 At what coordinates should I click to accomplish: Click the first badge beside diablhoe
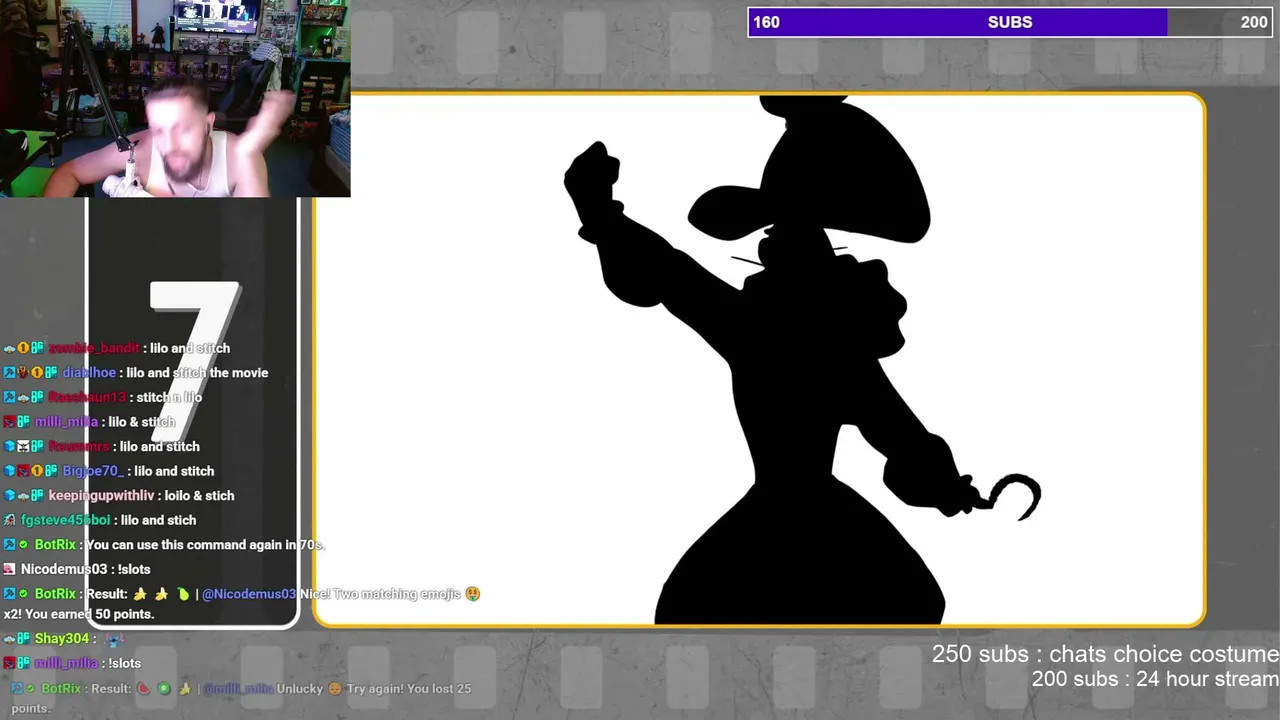[x=9, y=373]
